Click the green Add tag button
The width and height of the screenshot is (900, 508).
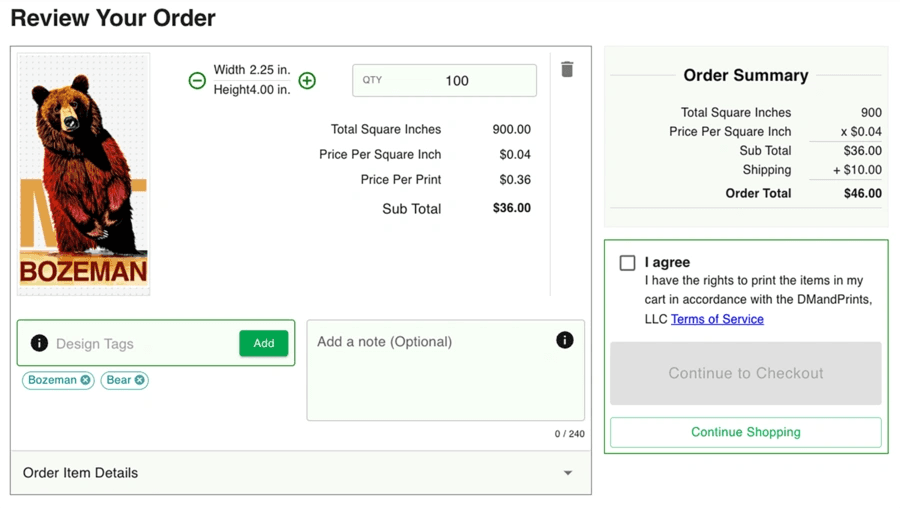click(x=263, y=343)
